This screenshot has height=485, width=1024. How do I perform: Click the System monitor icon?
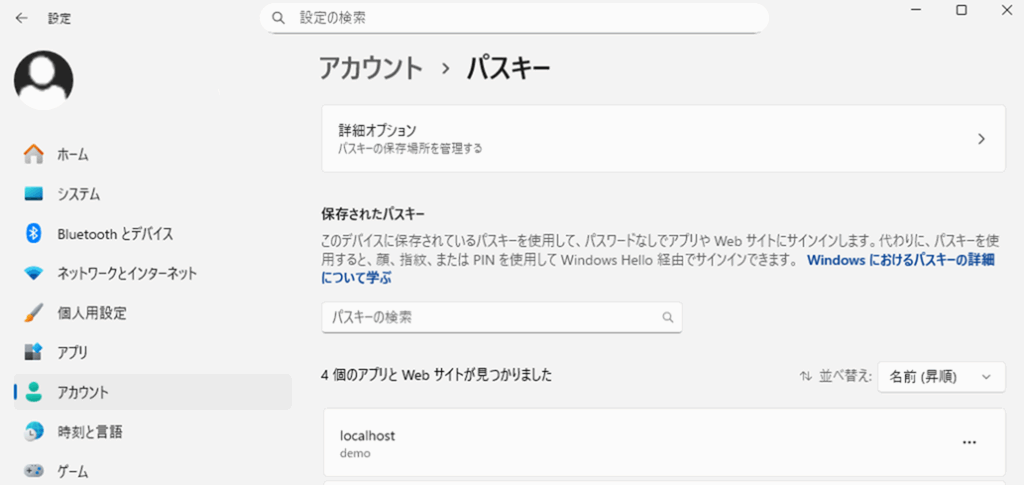pos(34,194)
